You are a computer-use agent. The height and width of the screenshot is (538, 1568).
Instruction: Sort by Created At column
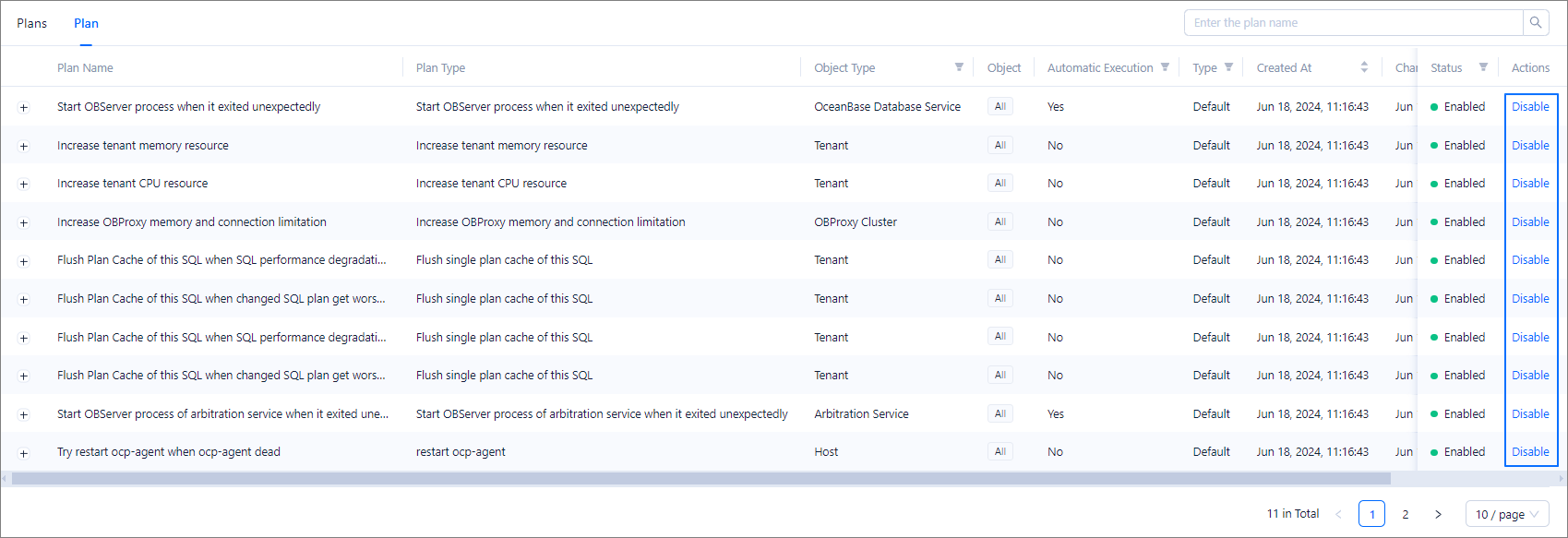pos(1364,67)
